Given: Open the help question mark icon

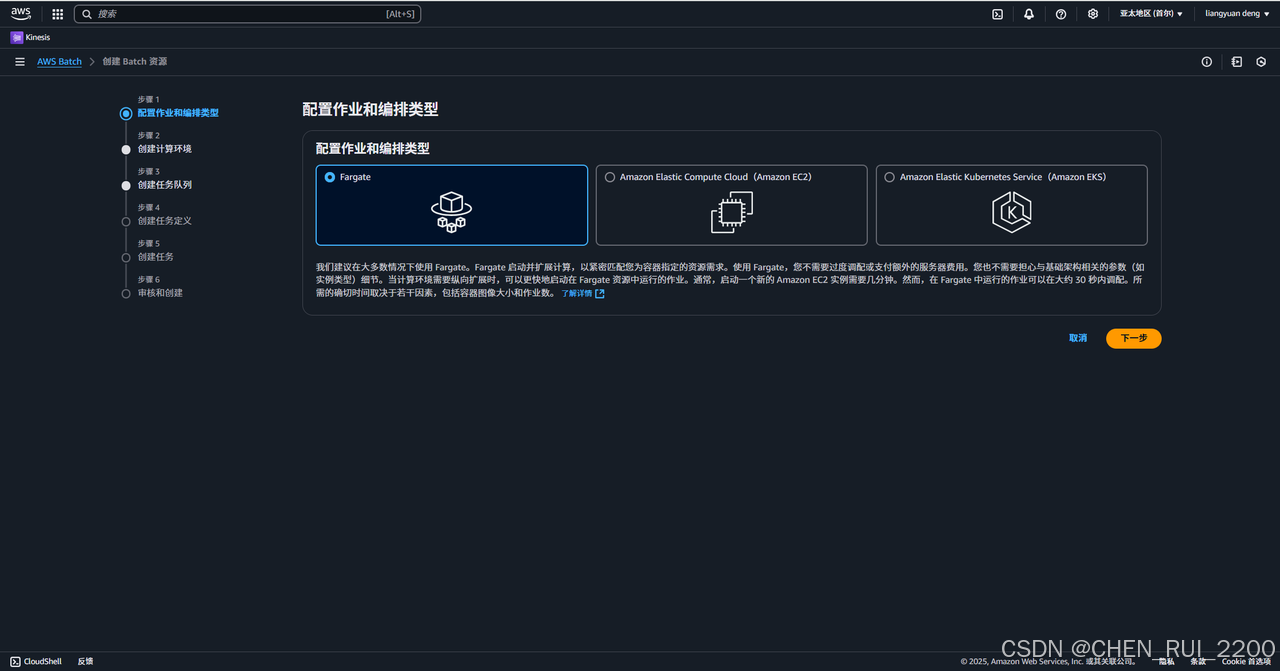Looking at the screenshot, I should click(1061, 14).
